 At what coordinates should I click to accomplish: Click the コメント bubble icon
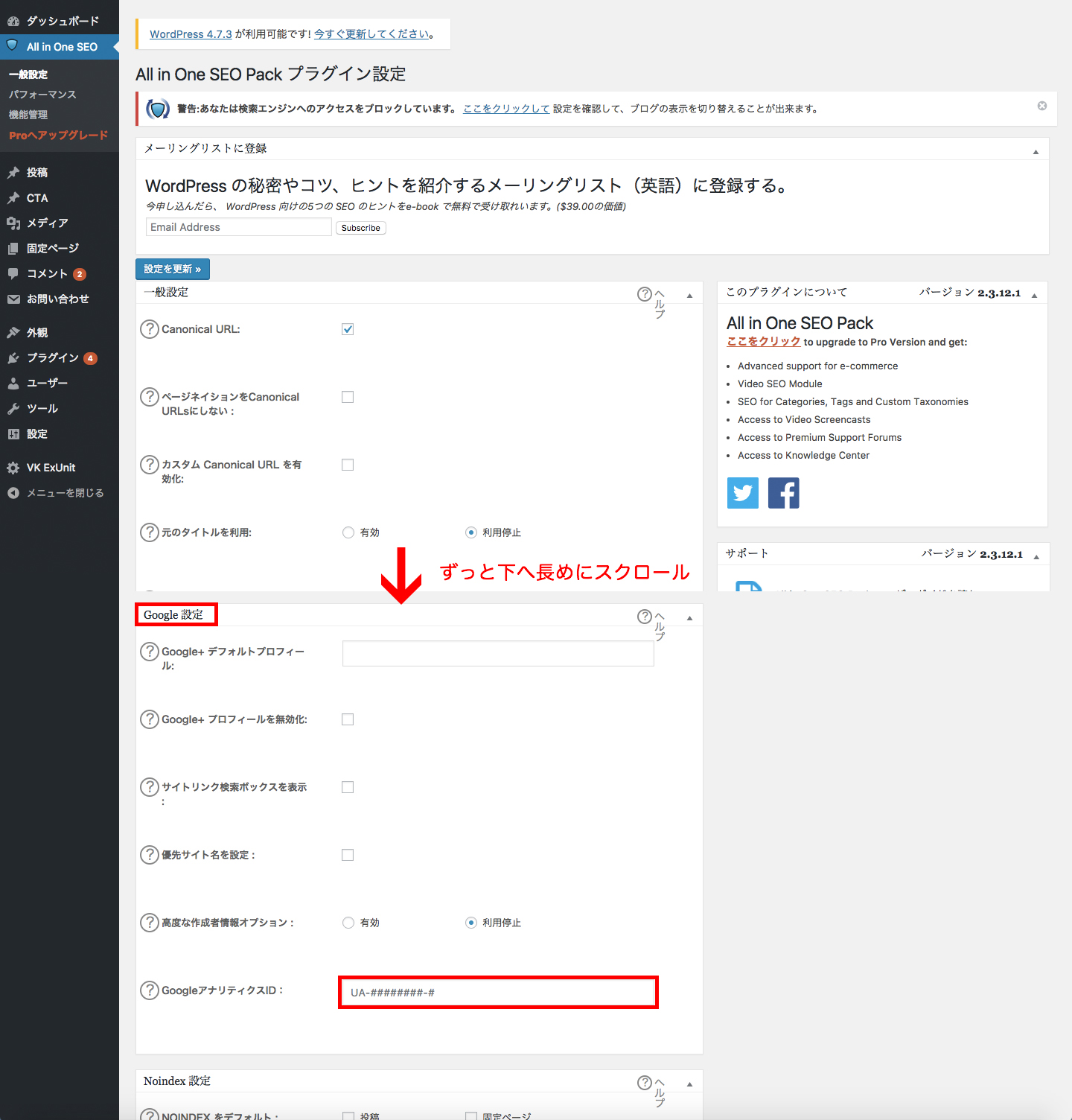pyautogui.click(x=13, y=274)
